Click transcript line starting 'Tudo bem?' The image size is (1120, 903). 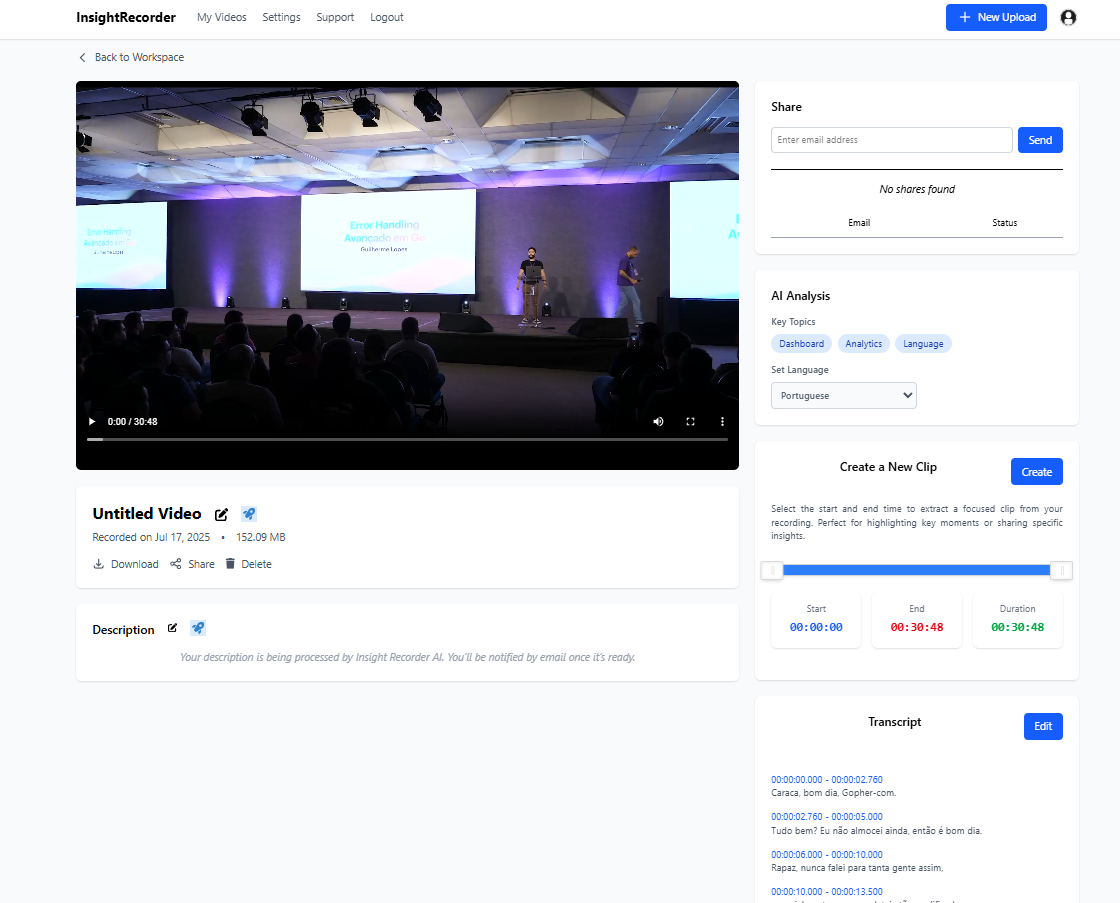click(876, 831)
